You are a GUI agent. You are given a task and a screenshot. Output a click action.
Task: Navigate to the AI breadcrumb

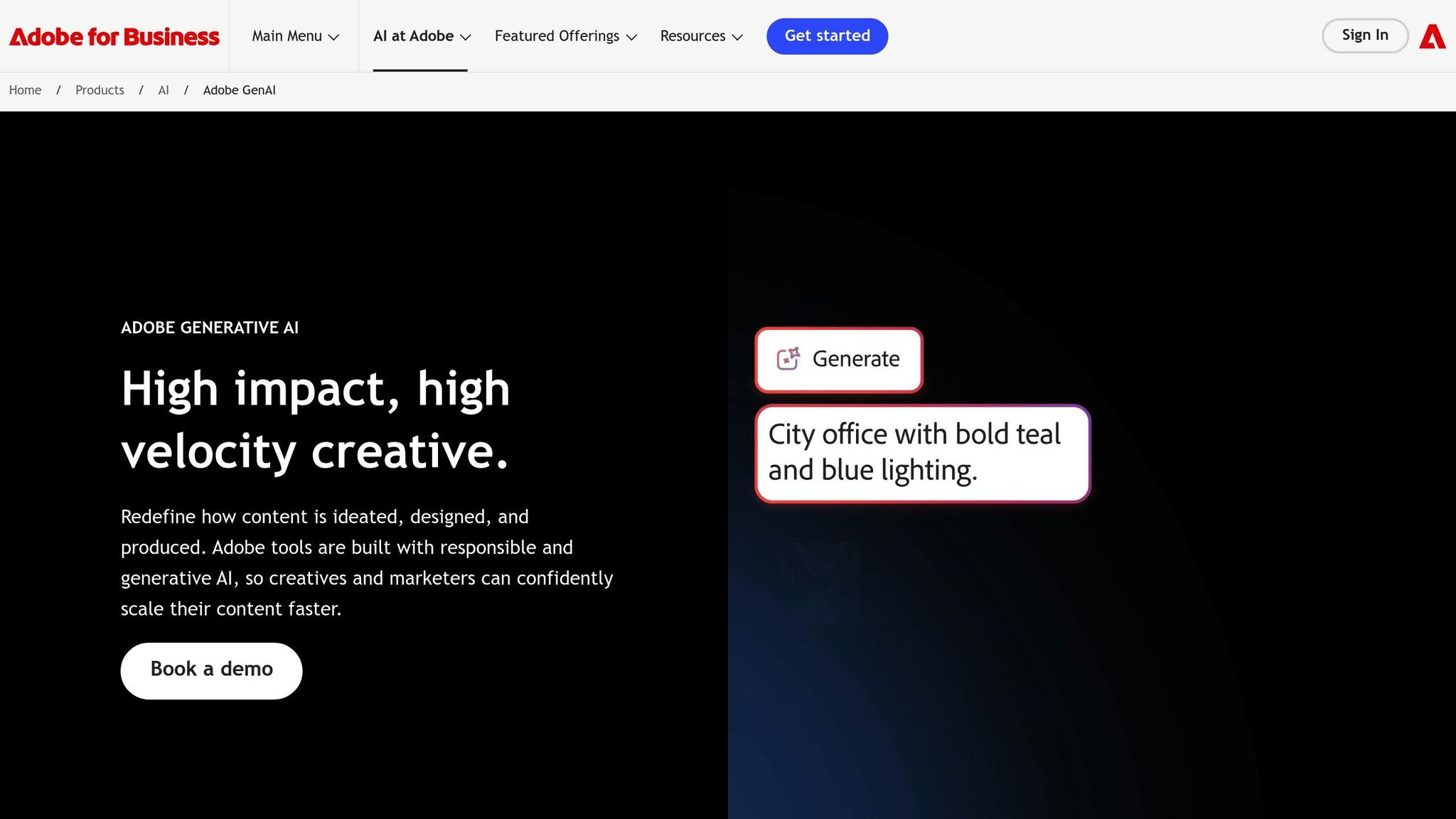pos(164,90)
